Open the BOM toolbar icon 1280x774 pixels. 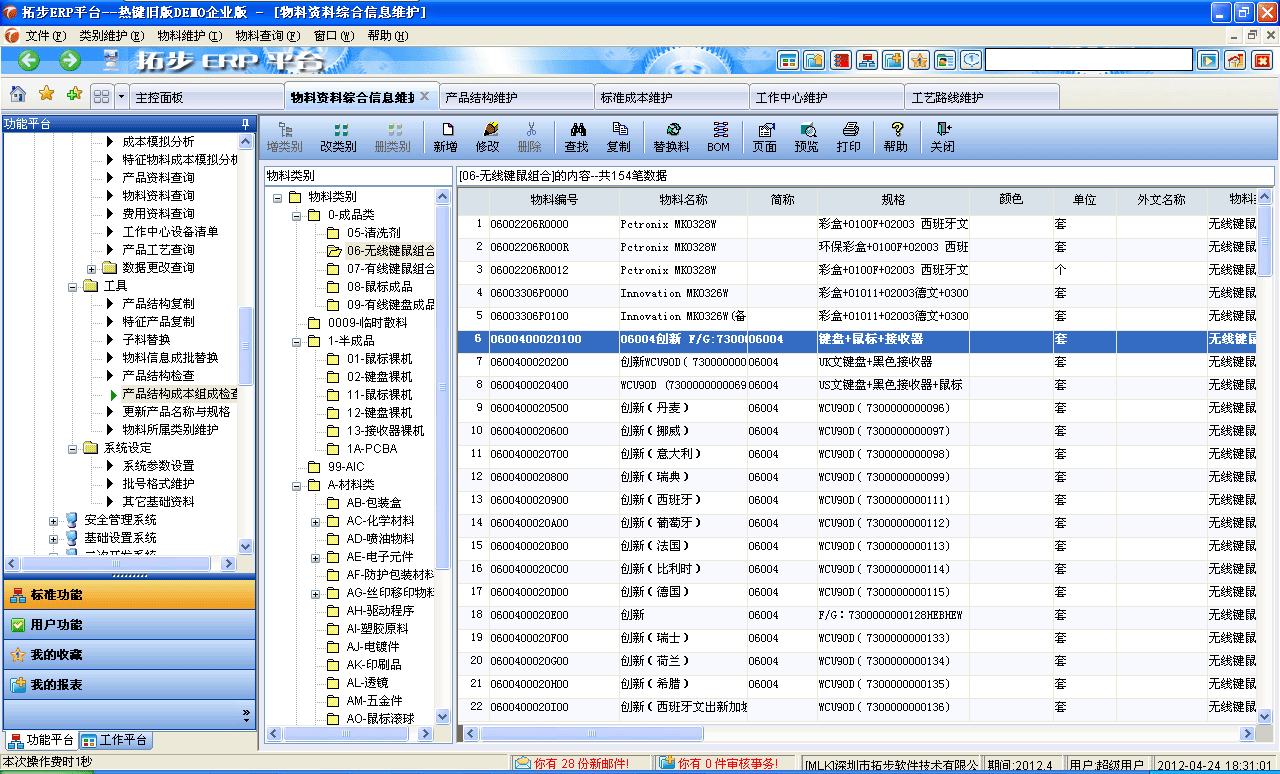(x=722, y=136)
